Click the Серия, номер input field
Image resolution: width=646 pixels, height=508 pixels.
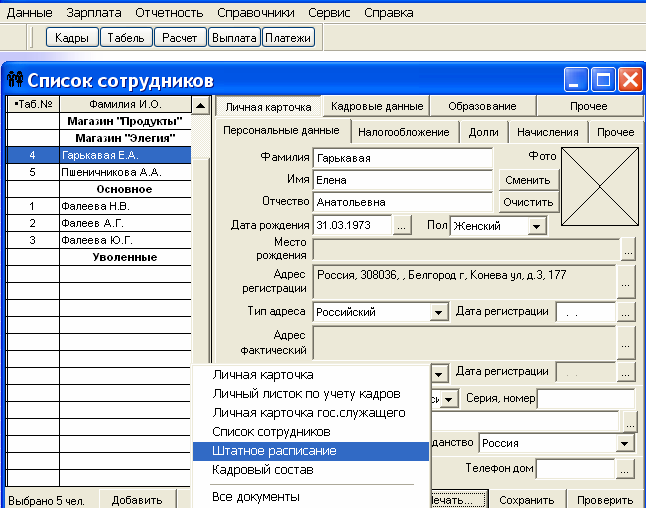[x=585, y=398]
